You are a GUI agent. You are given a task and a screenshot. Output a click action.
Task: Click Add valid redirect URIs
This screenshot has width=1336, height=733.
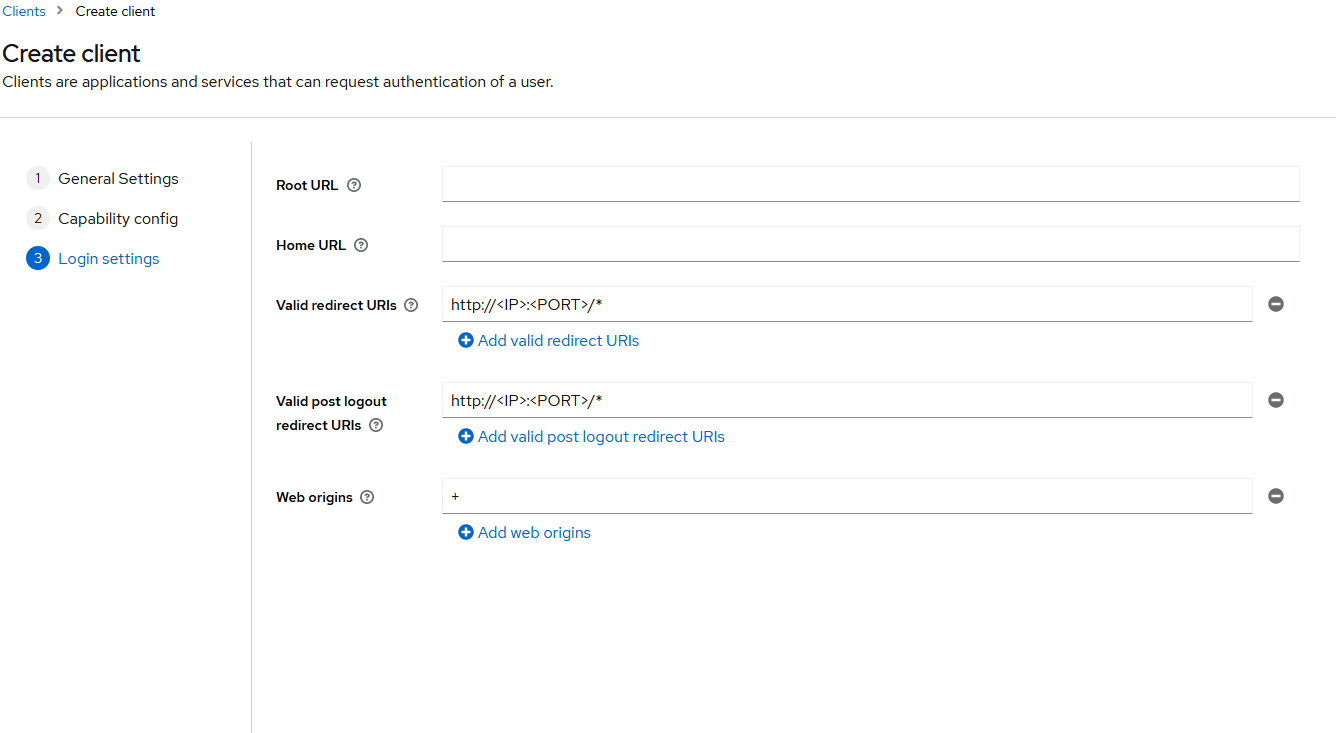click(548, 340)
